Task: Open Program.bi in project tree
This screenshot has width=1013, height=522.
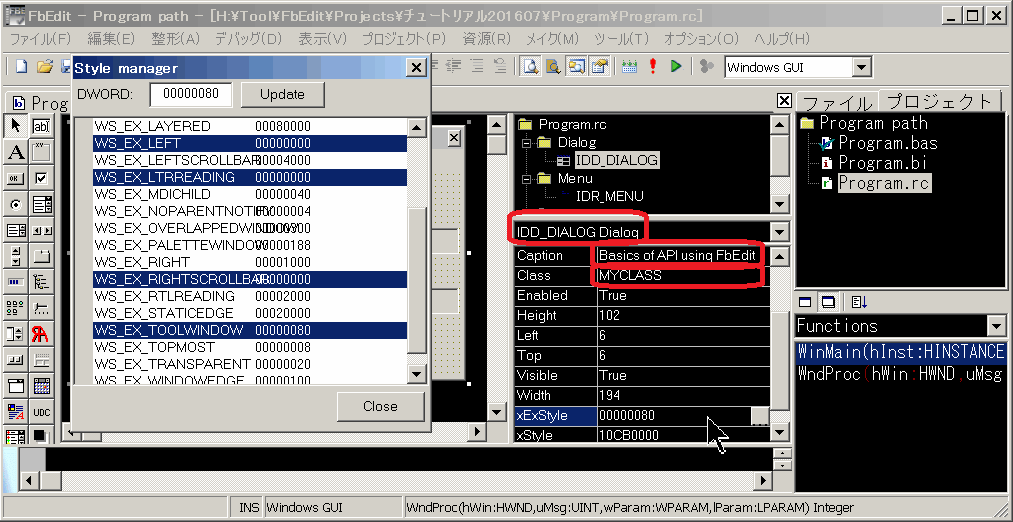Action: tap(882, 163)
